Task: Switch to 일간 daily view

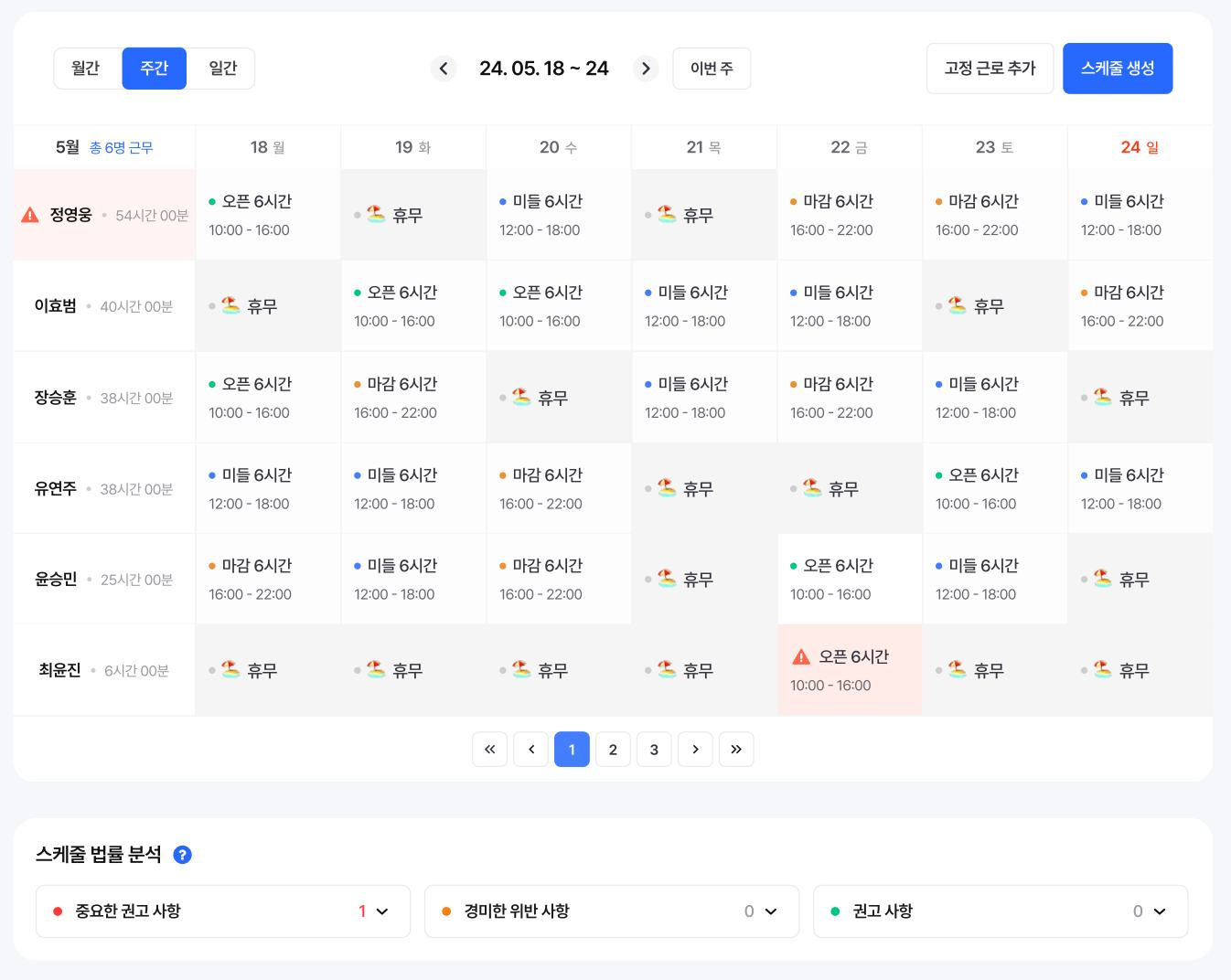Action: pyautogui.click(x=222, y=69)
